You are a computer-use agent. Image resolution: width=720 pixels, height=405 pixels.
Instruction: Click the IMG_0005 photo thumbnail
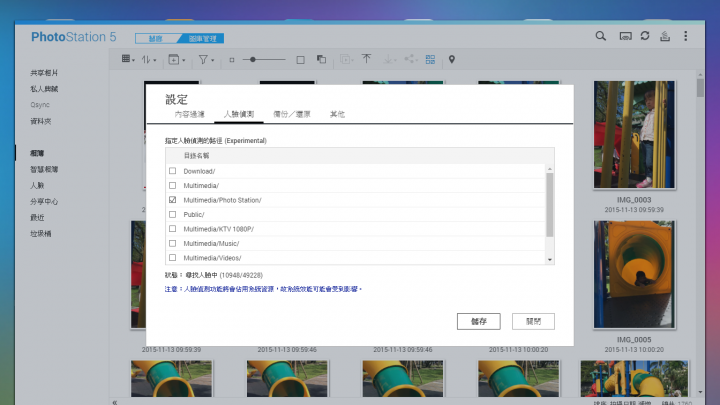click(x=634, y=275)
